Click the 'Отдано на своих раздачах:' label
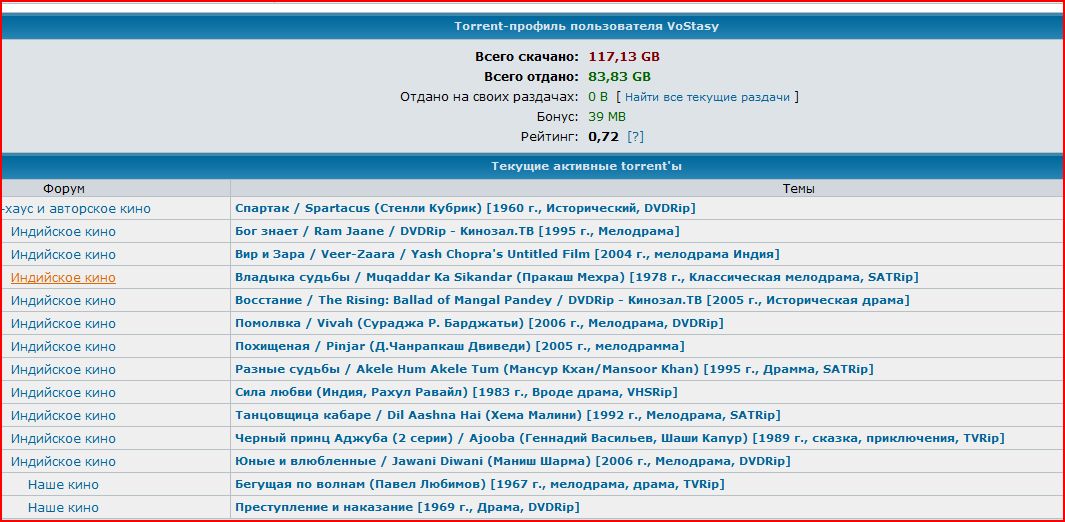Image resolution: width=1065 pixels, height=522 pixels. coord(490,97)
